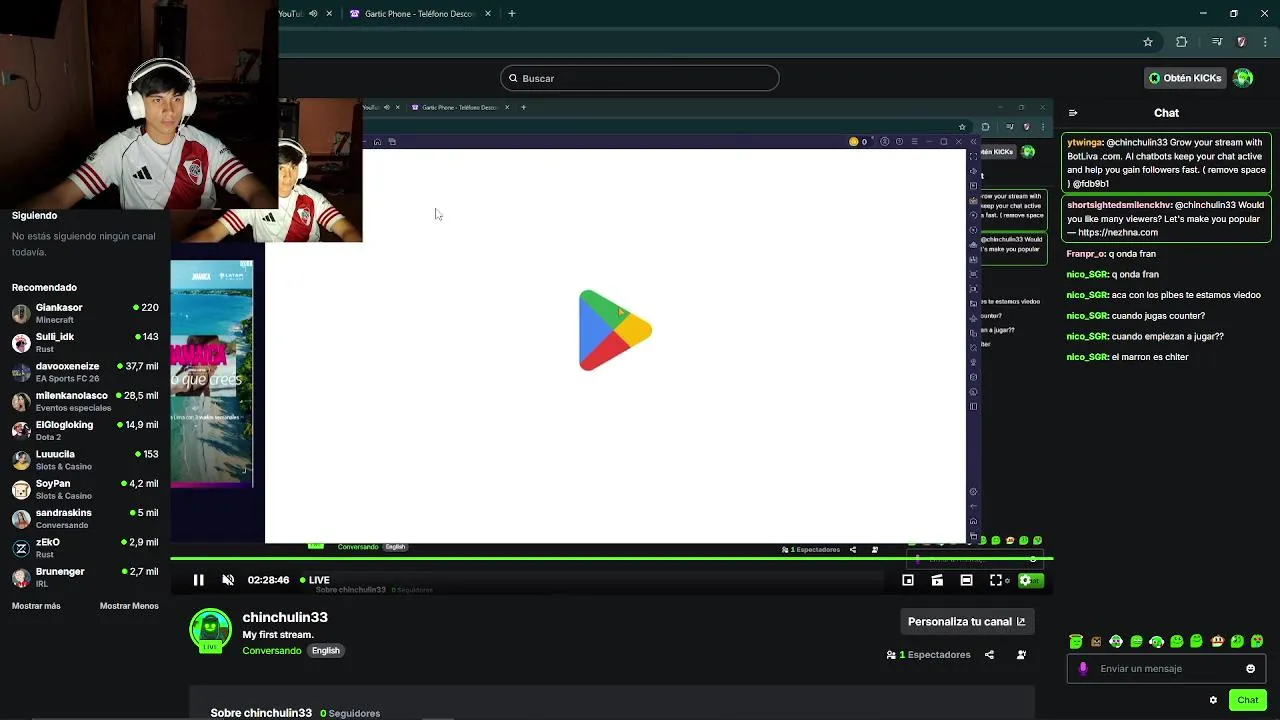Unmute the stream volume
Screen dimensions: 1280x720
[x=228, y=580]
